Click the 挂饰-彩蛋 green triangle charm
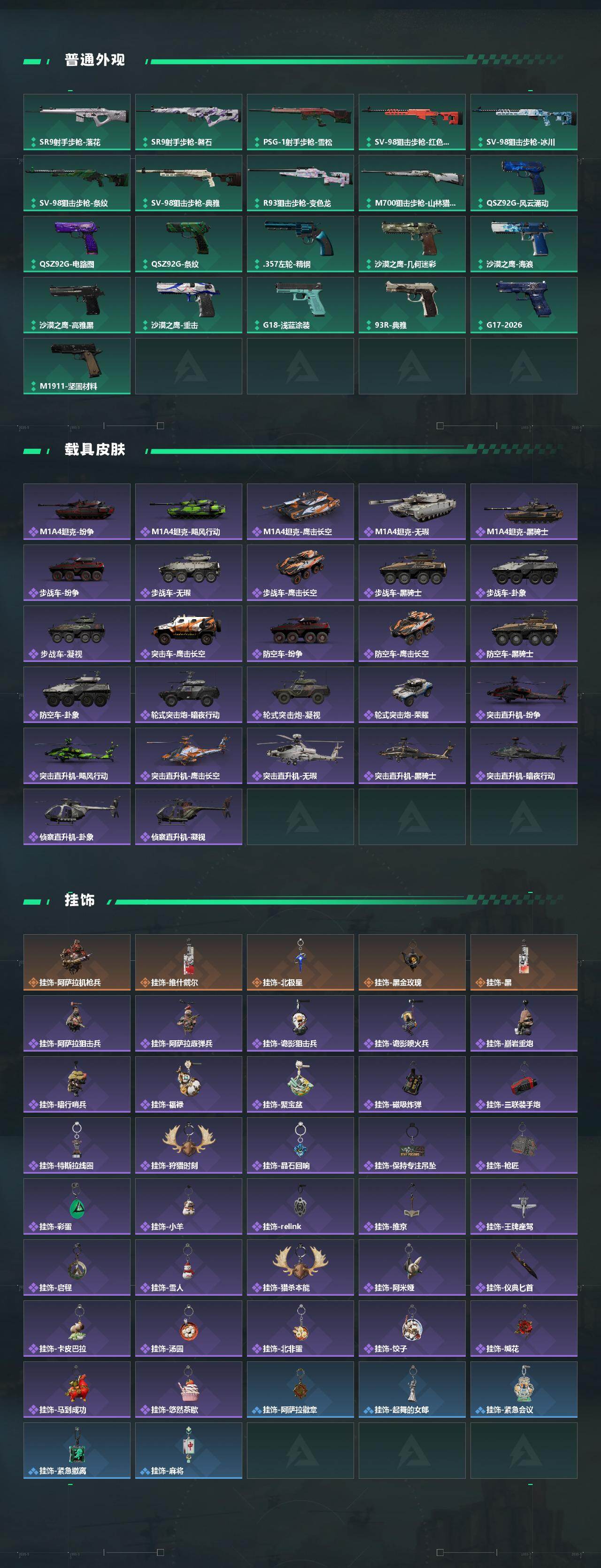The image size is (601, 1568). coord(77,1206)
